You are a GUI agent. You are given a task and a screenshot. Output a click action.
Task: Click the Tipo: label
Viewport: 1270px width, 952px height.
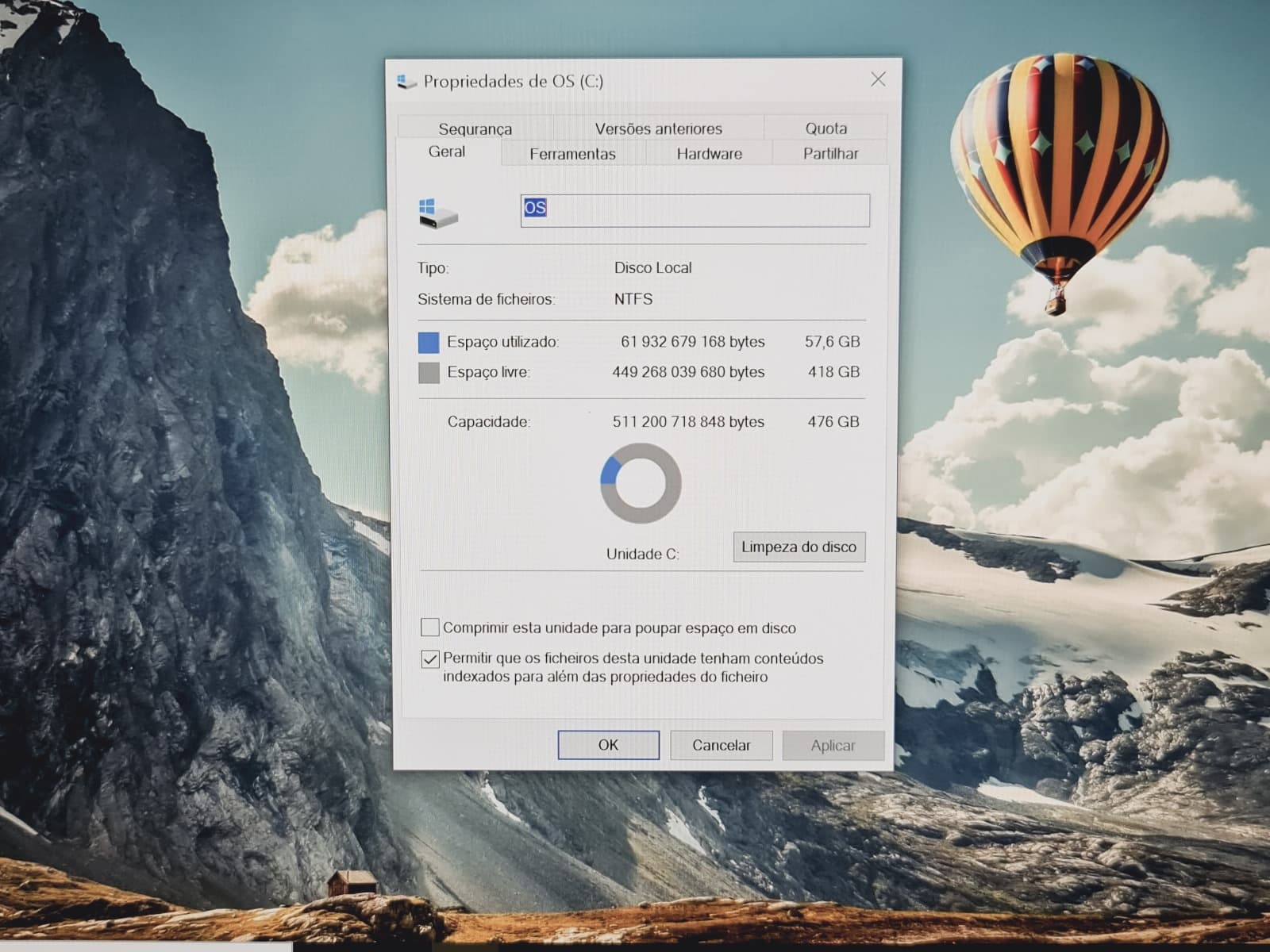(433, 268)
